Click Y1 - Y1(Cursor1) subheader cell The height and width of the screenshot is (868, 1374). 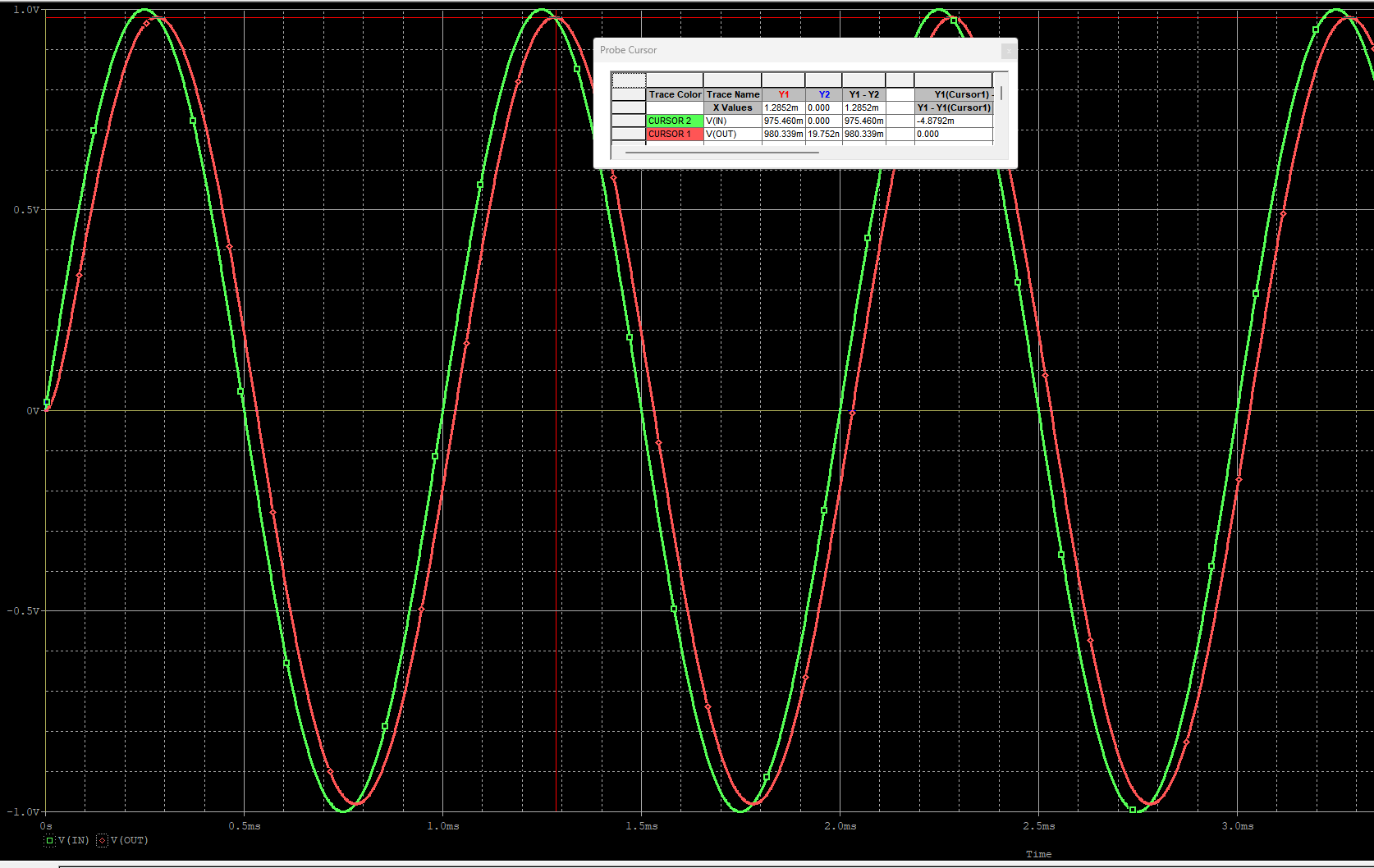tap(955, 107)
